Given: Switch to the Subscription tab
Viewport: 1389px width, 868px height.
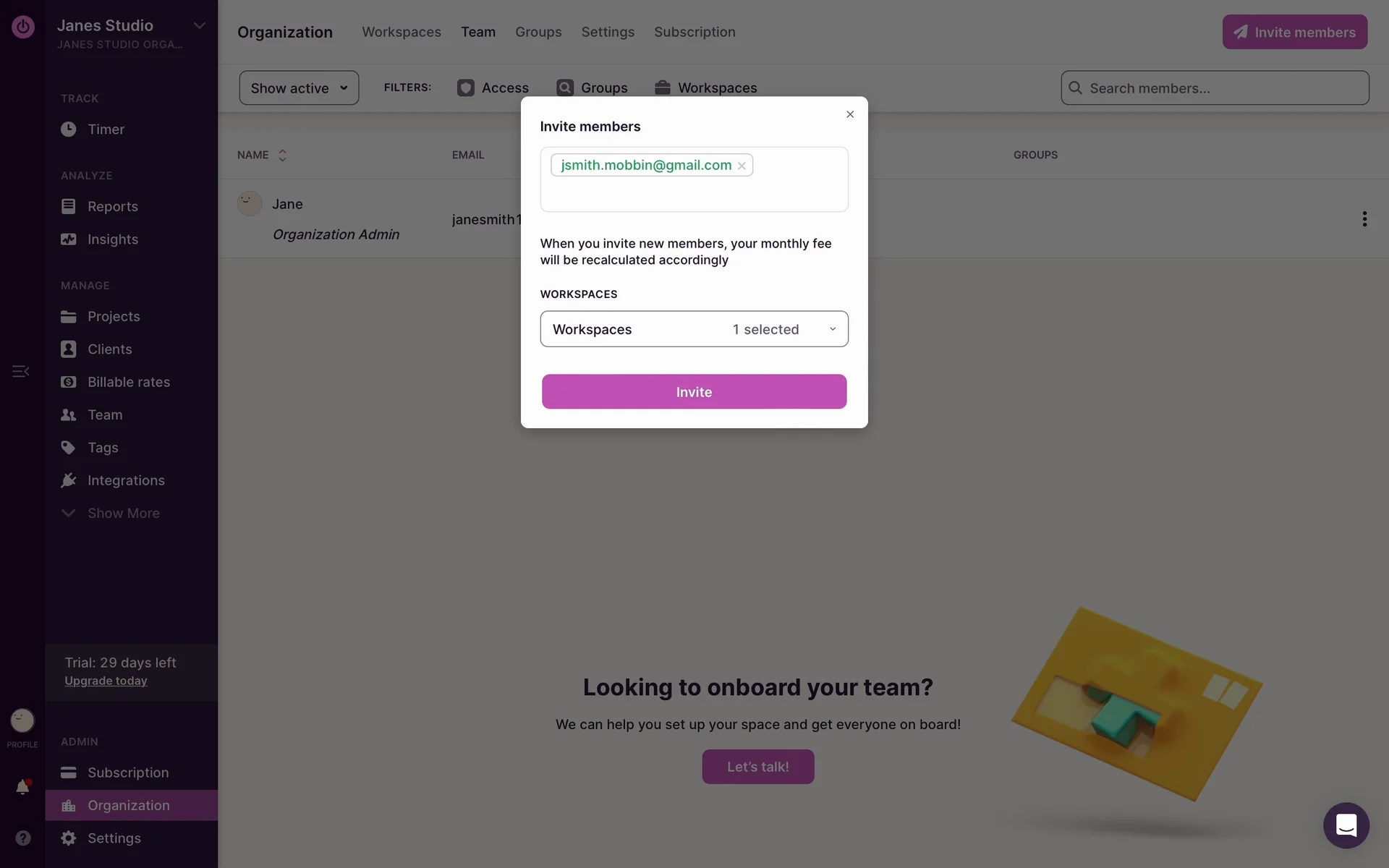Looking at the screenshot, I should tap(694, 32).
